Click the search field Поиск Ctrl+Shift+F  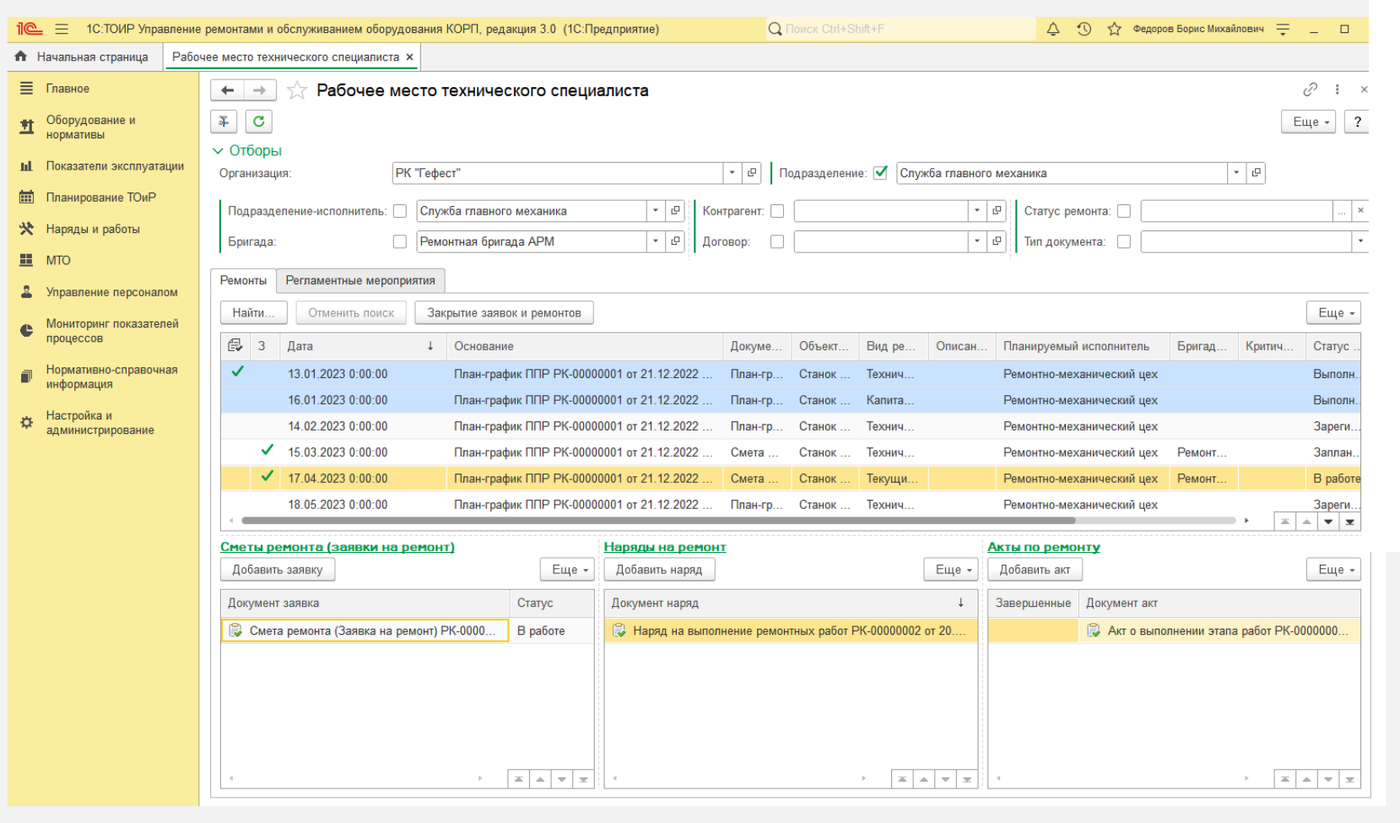[x=900, y=29]
